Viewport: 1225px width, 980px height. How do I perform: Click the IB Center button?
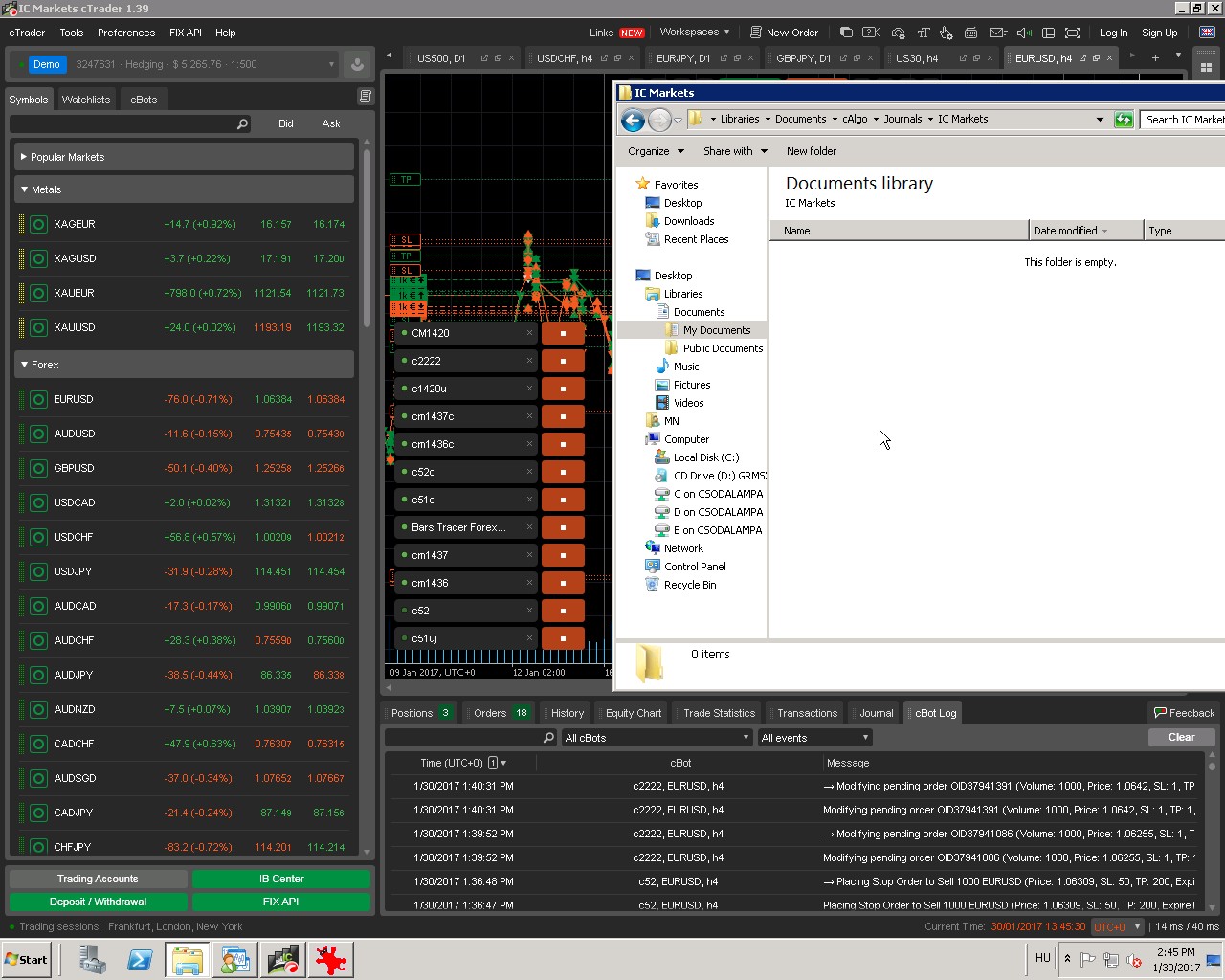point(281,879)
